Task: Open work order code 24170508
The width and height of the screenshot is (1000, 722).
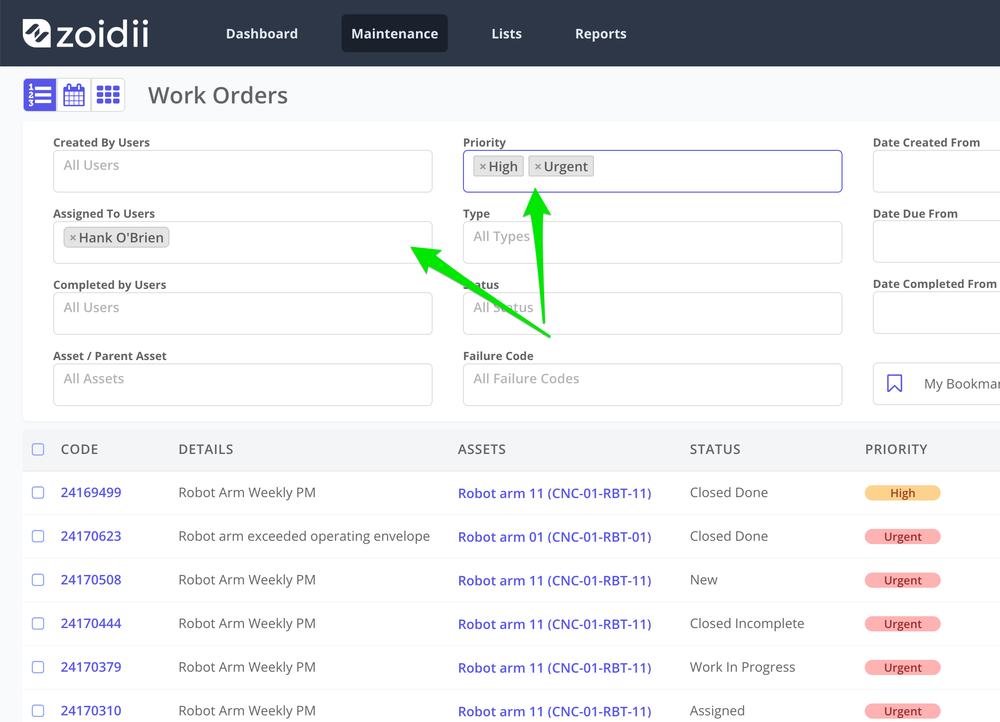Action: [x=91, y=580]
